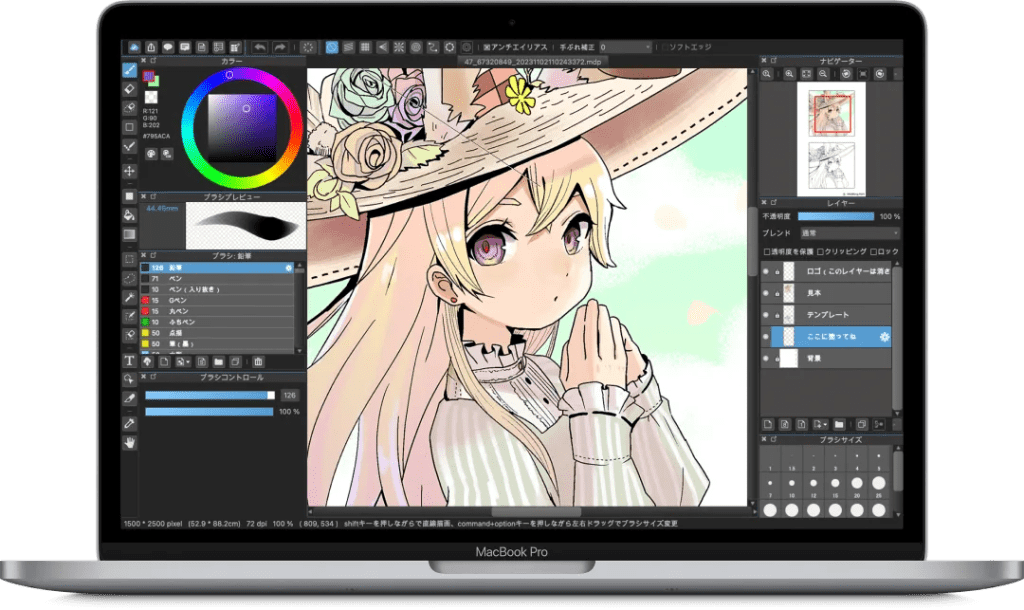
Task: Click the layer folder icon in layer toolbar
Action: tap(839, 425)
